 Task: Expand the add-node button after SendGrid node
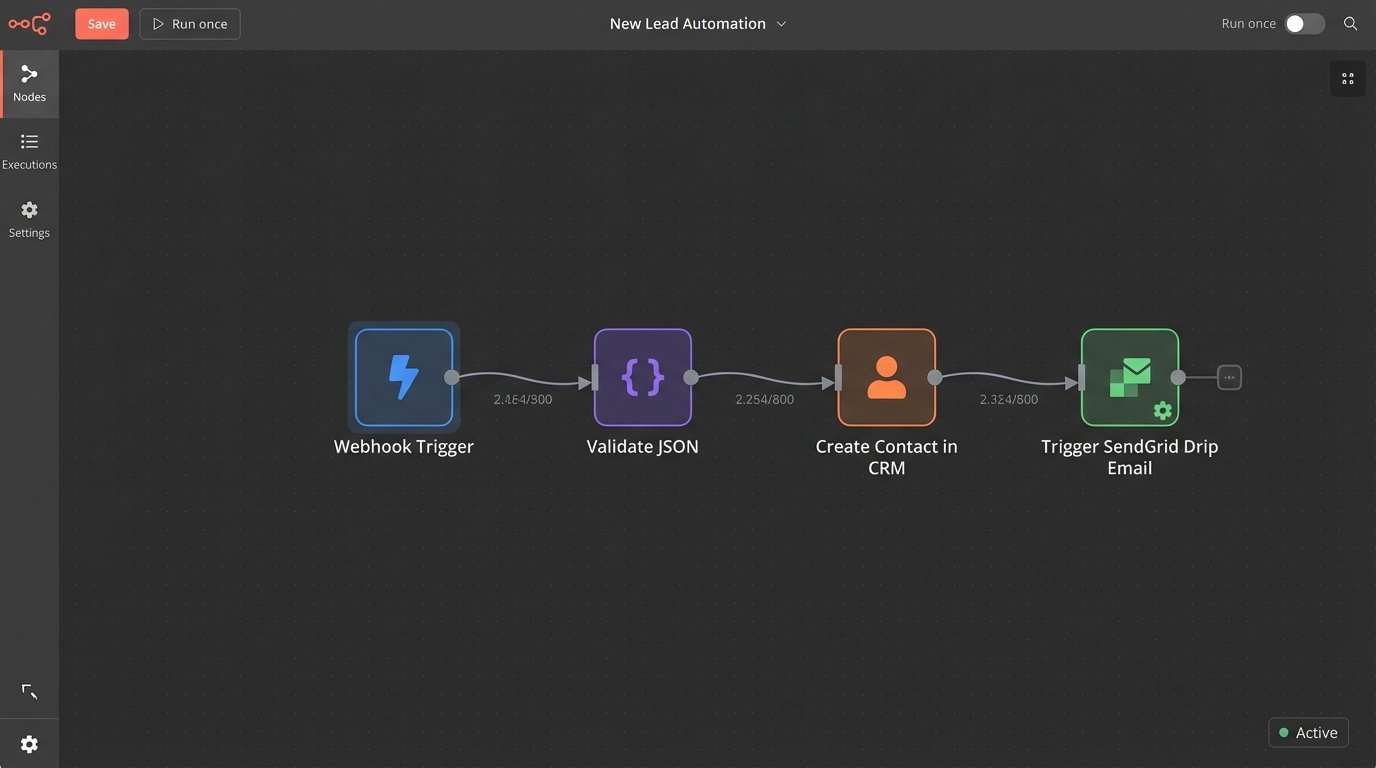click(x=1227, y=377)
